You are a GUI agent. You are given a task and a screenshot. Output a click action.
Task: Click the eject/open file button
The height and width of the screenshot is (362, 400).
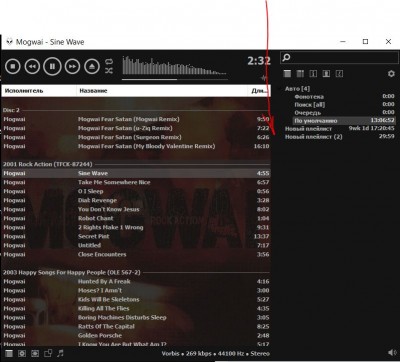tap(92, 66)
